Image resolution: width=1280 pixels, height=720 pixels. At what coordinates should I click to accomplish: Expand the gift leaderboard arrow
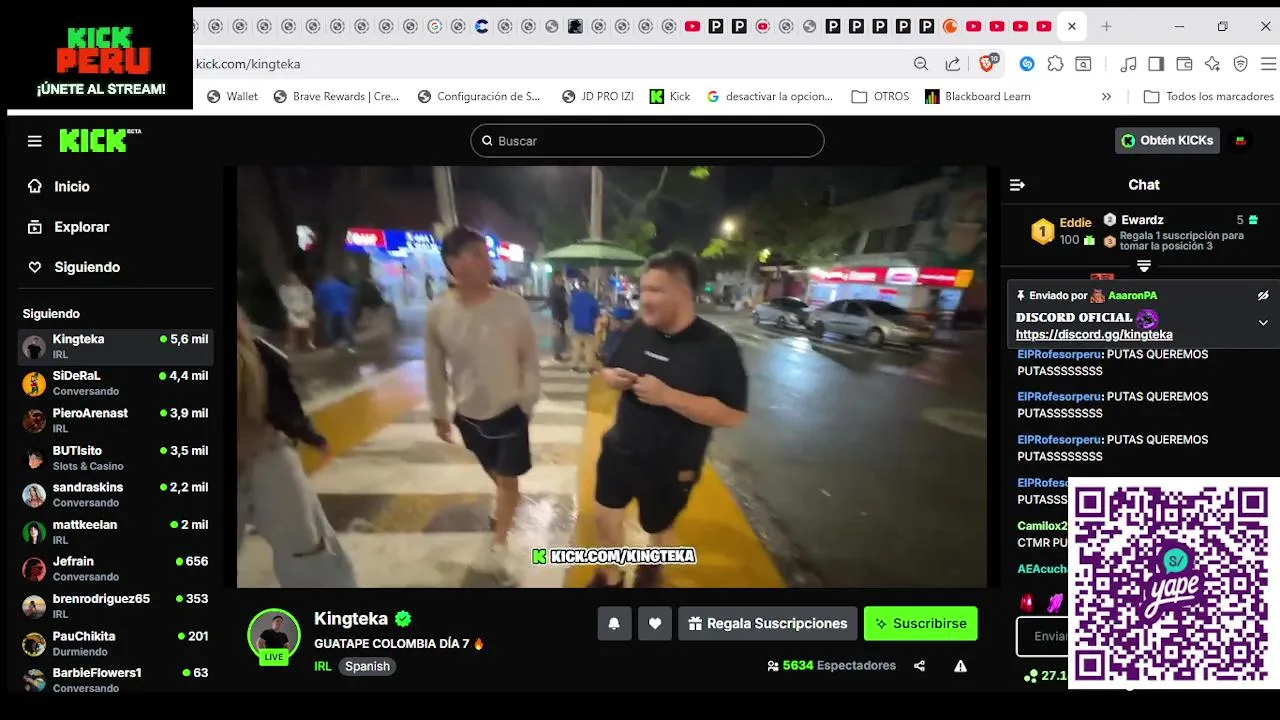point(1144,266)
